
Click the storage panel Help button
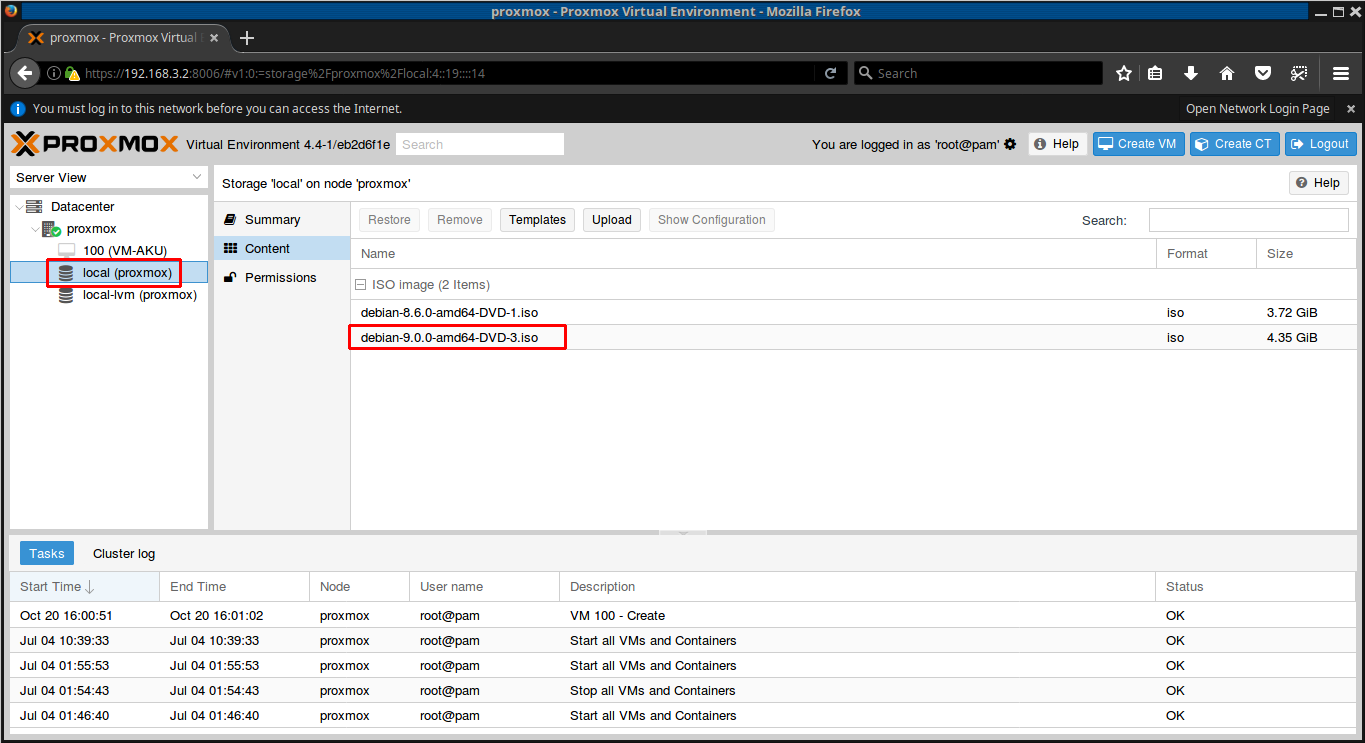tap(1319, 183)
